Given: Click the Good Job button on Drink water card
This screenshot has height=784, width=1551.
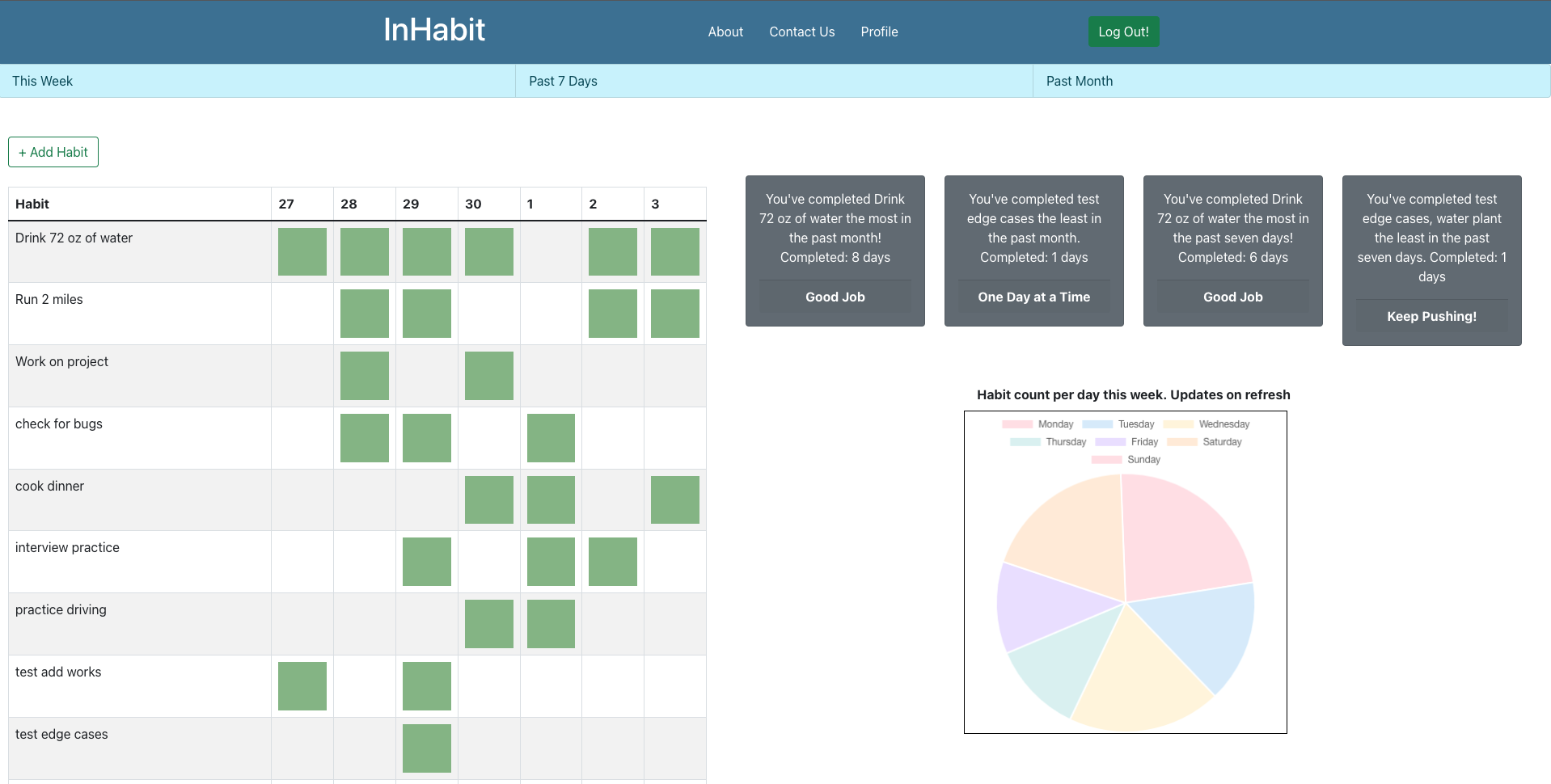Looking at the screenshot, I should [x=835, y=297].
